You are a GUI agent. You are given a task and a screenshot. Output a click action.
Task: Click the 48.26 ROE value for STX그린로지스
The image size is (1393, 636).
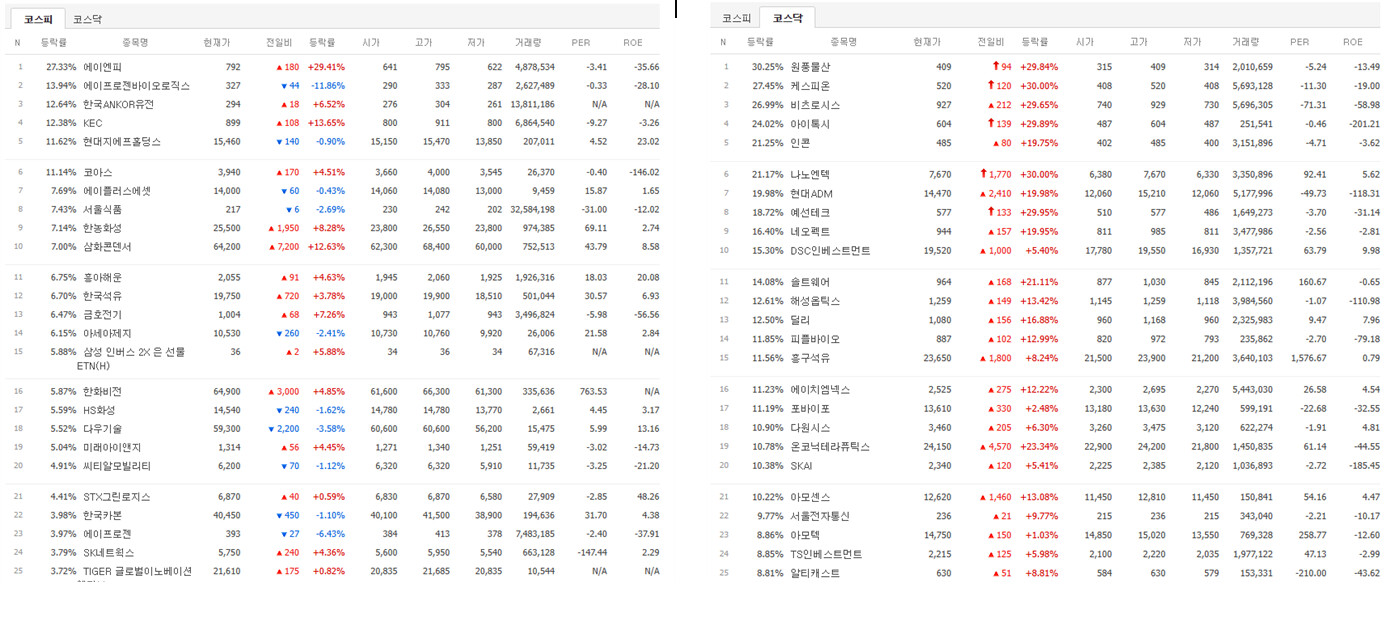click(647, 497)
